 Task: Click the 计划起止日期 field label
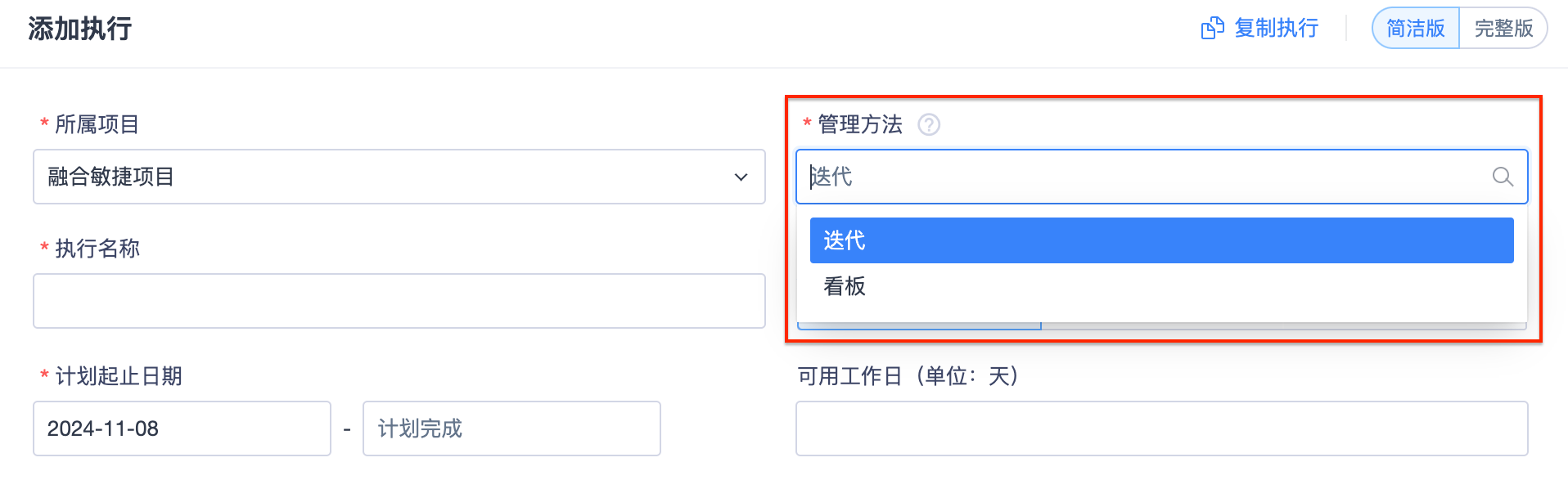(119, 376)
